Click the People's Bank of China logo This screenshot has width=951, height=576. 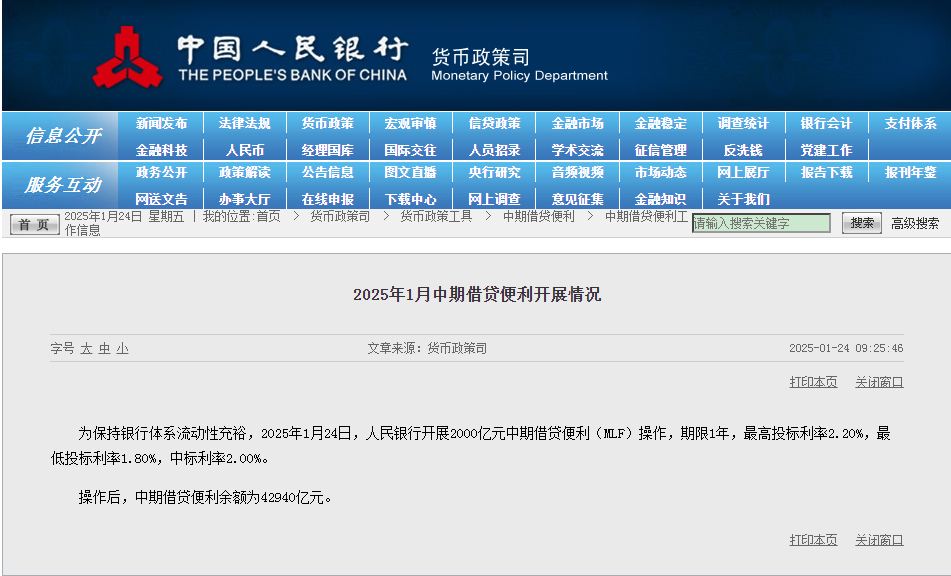click(127, 57)
